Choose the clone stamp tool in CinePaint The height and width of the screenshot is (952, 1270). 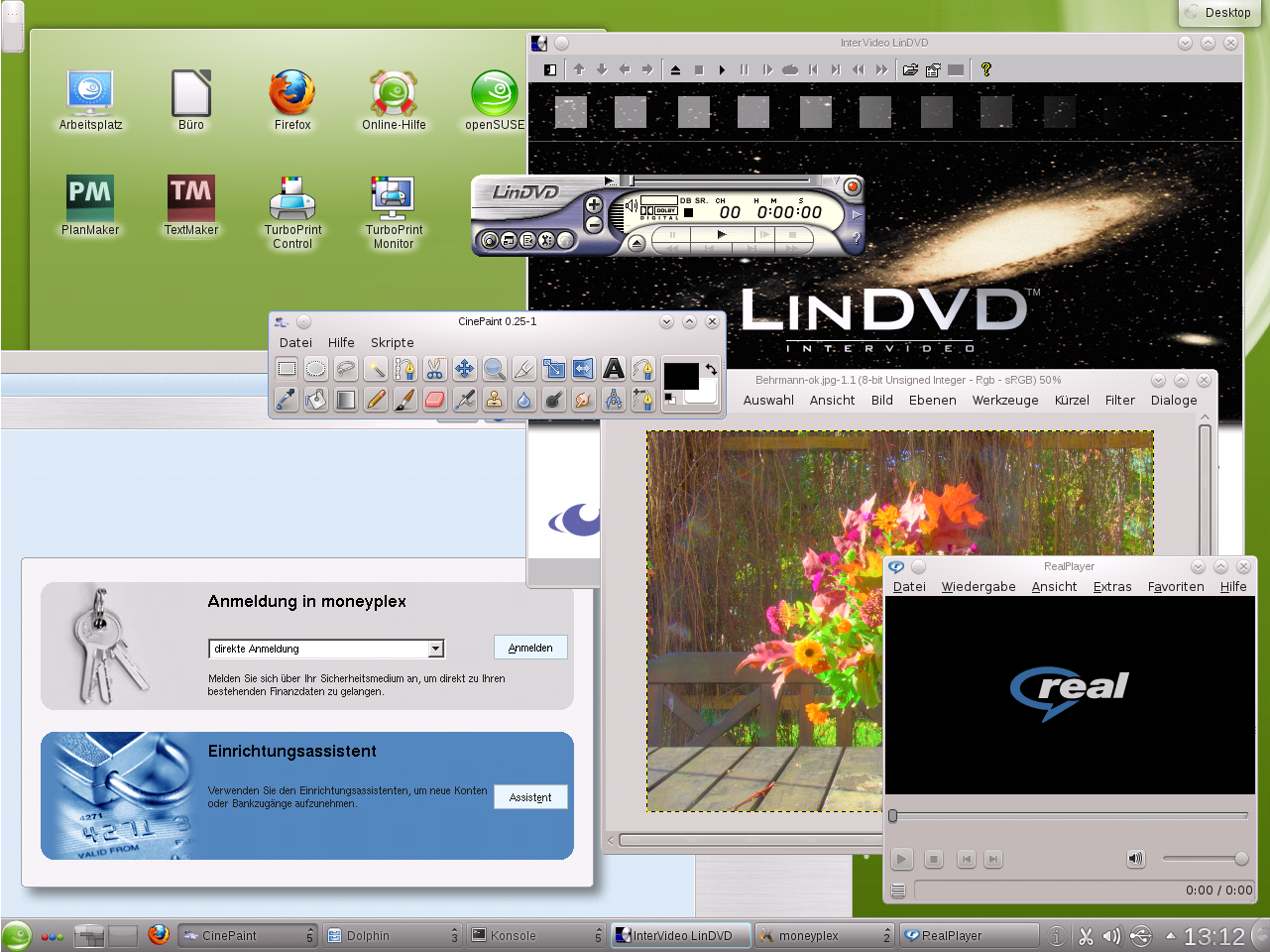(x=495, y=399)
